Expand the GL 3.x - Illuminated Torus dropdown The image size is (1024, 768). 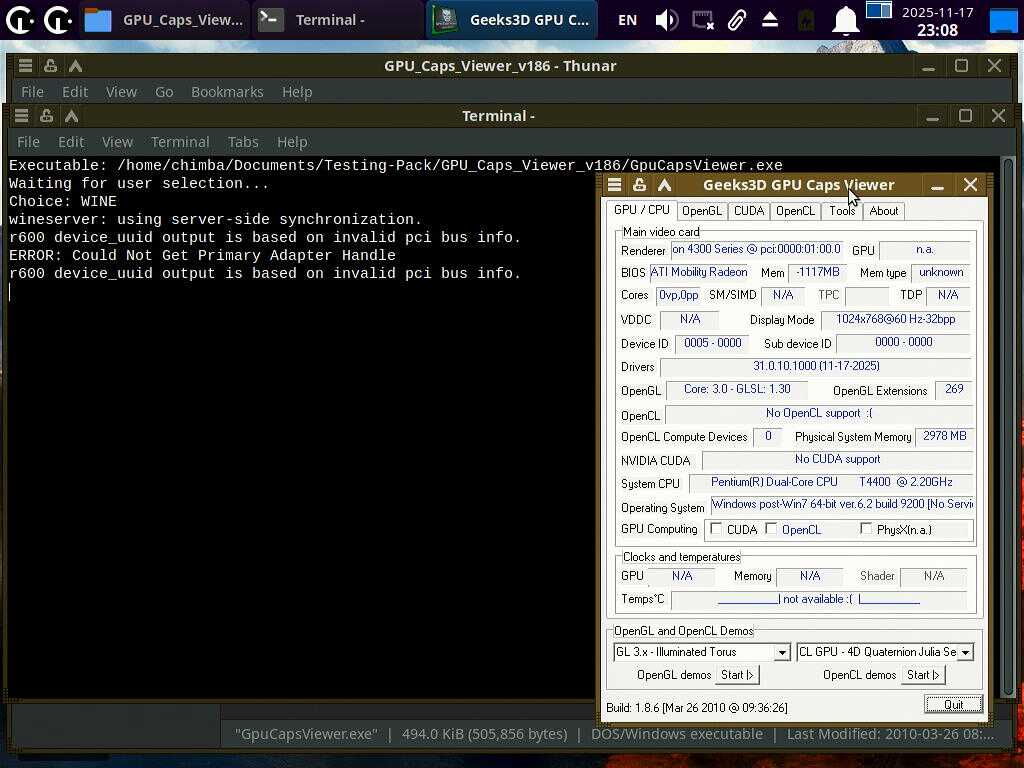tap(782, 652)
